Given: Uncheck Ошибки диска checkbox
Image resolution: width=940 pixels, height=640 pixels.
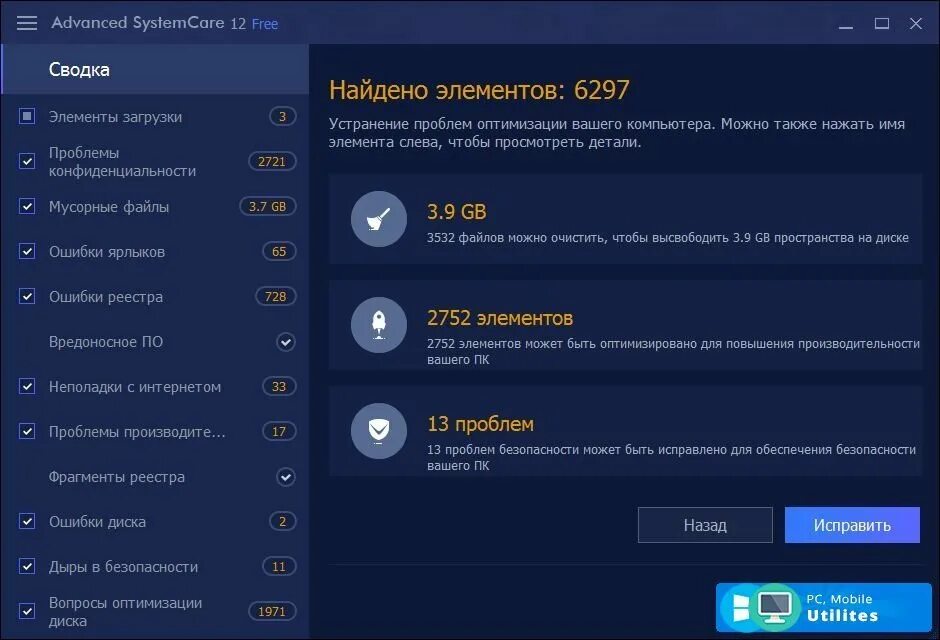Looking at the screenshot, I should coord(27,521).
